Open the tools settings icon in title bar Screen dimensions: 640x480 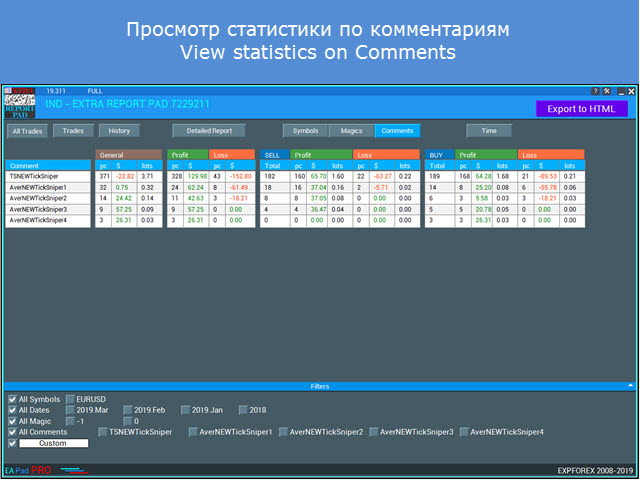coord(607,91)
